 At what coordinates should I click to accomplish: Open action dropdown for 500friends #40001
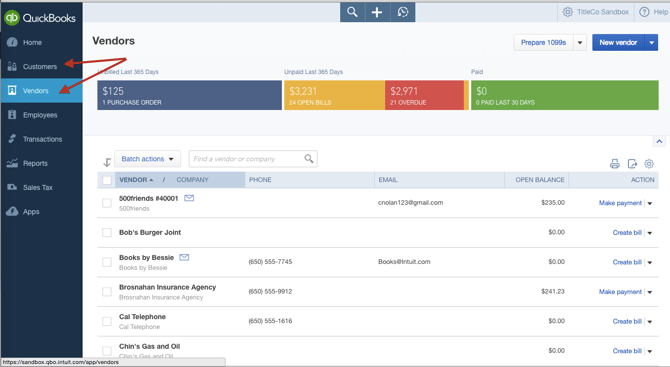(650, 203)
